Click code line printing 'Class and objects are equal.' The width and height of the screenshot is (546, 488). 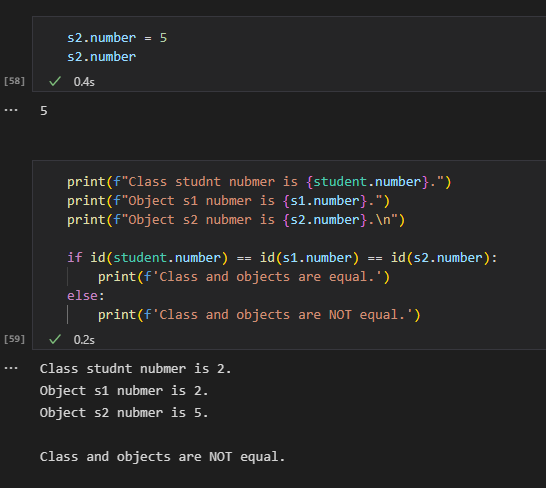pos(244,277)
